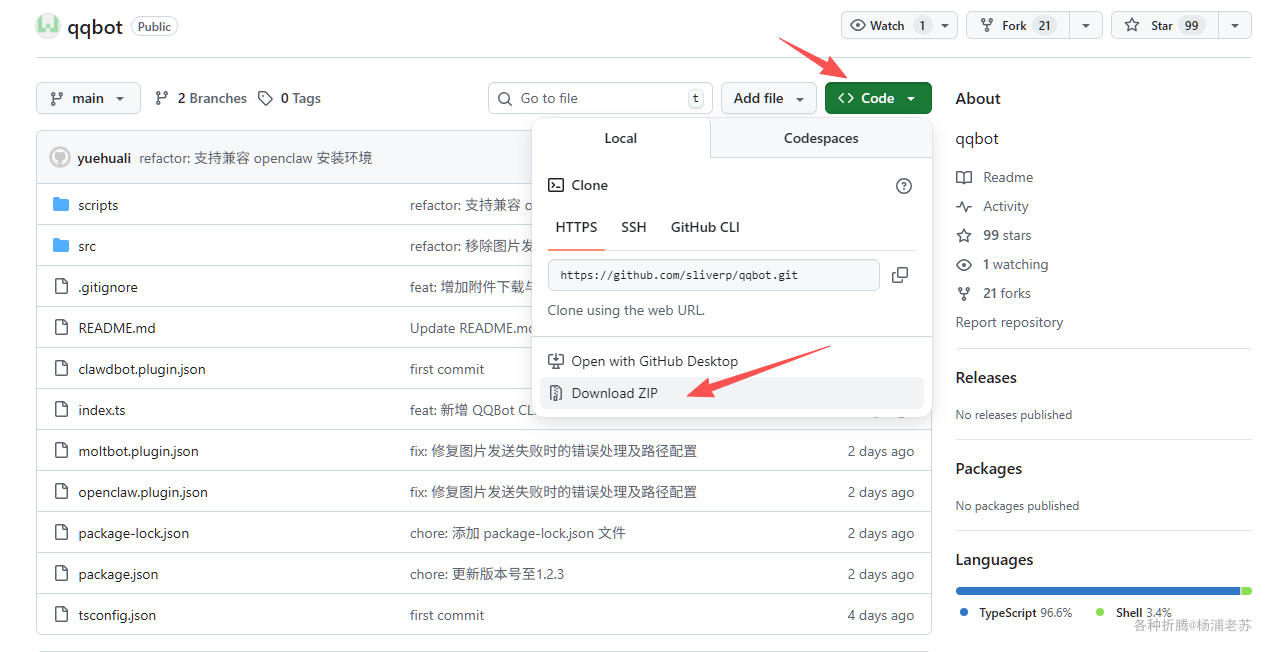Open the lists dropdown arrow next to Star

pos(1235,26)
